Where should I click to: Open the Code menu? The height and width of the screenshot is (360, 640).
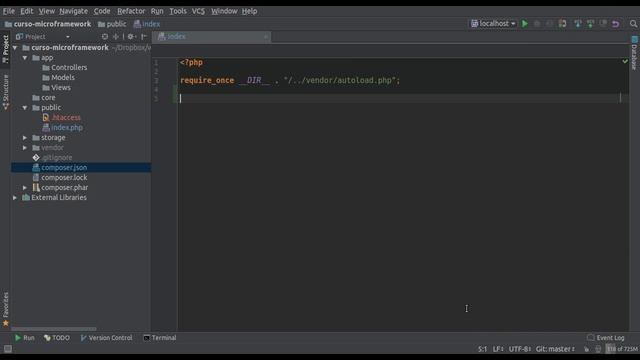tap(102, 11)
